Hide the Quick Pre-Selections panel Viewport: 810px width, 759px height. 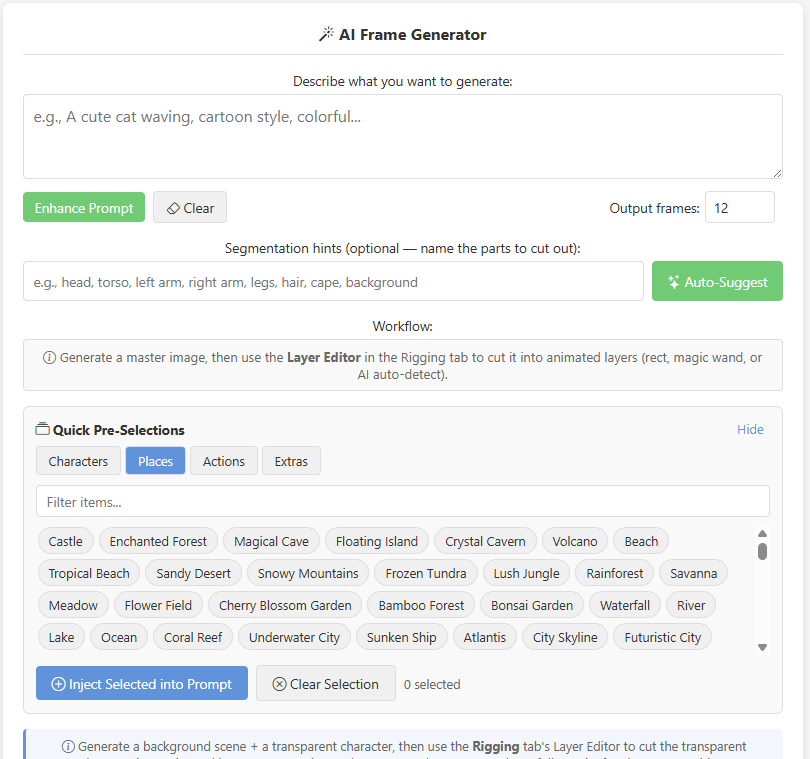[750, 429]
